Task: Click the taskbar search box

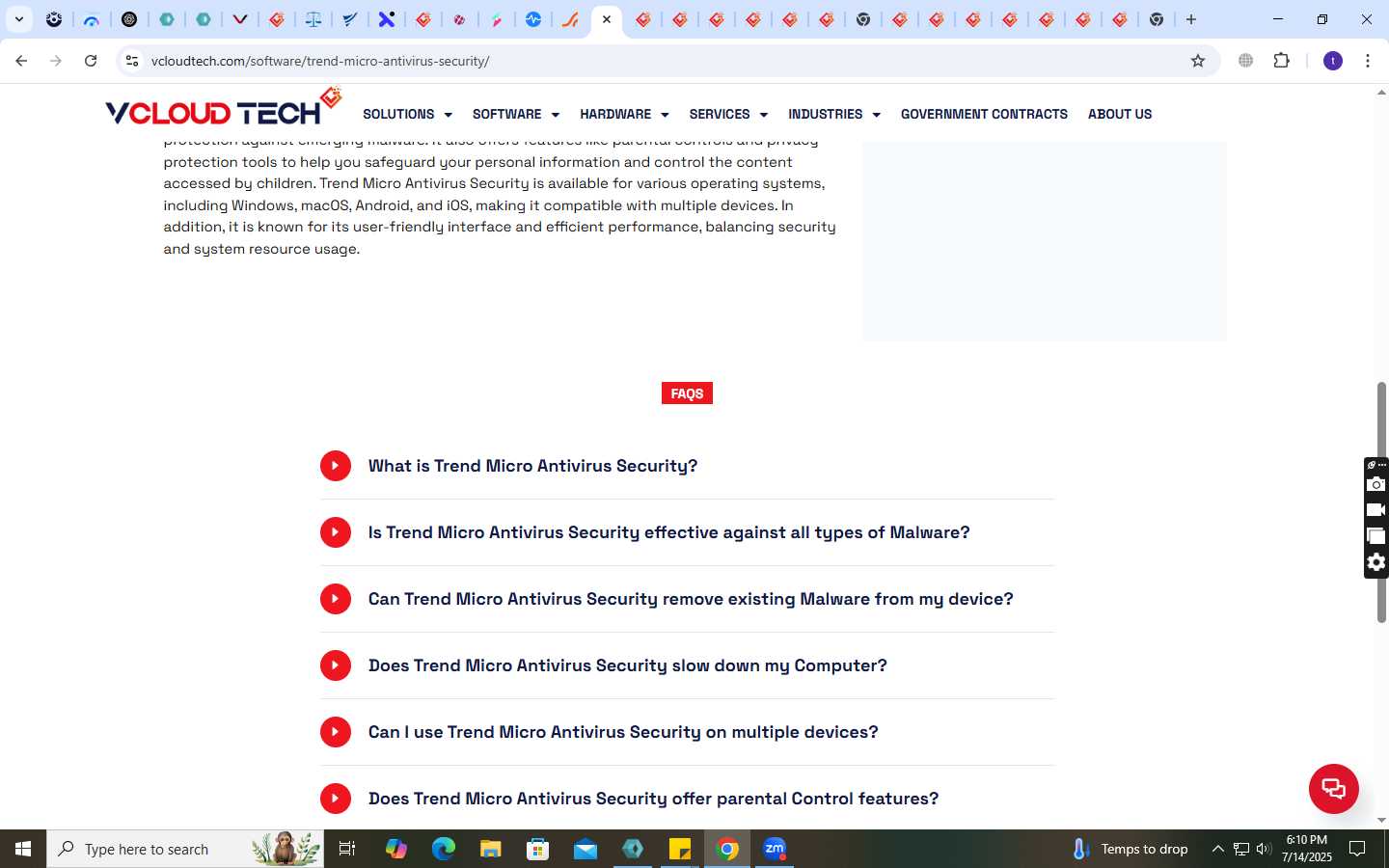Action: point(185,849)
